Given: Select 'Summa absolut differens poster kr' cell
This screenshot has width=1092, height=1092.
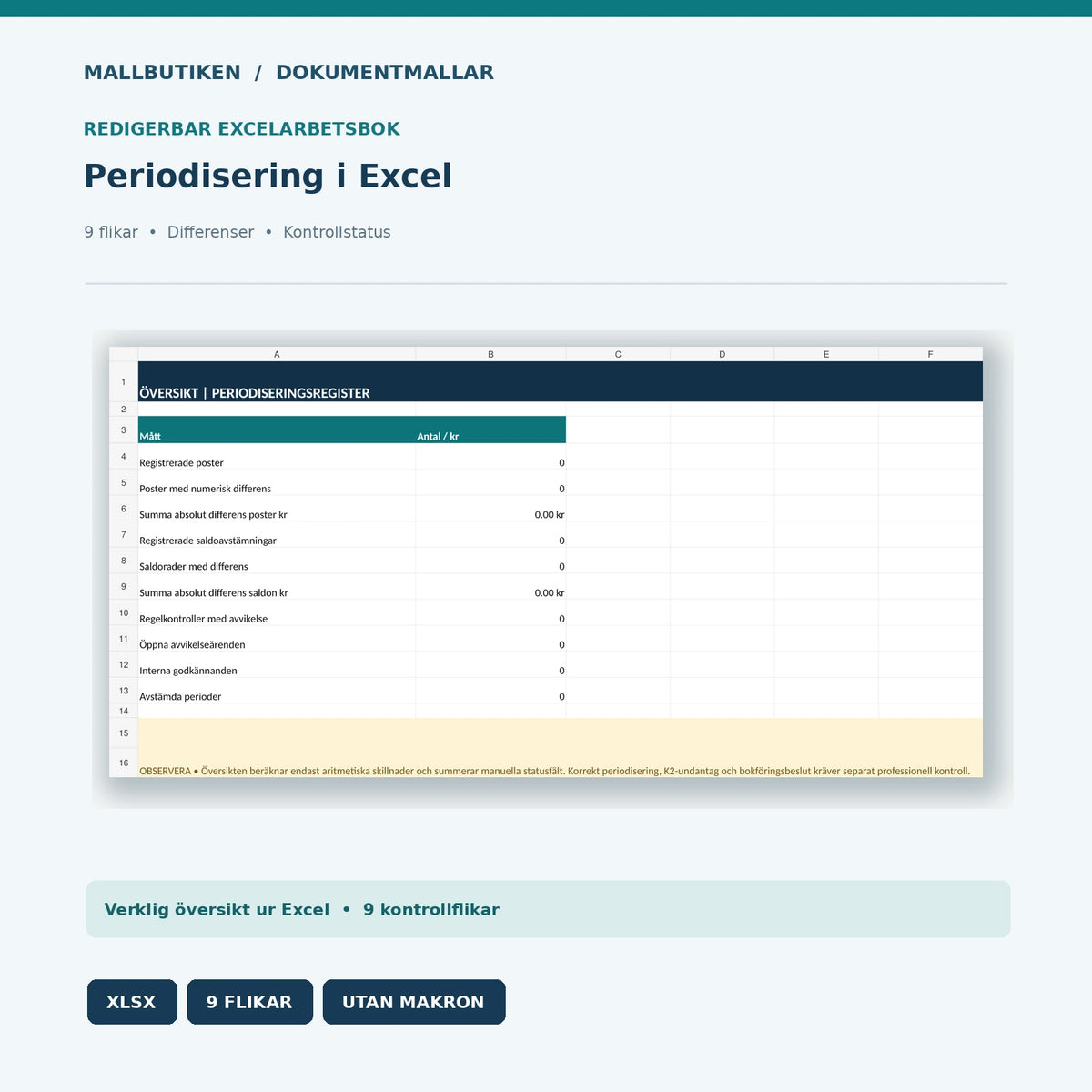Looking at the screenshot, I should [277, 509].
